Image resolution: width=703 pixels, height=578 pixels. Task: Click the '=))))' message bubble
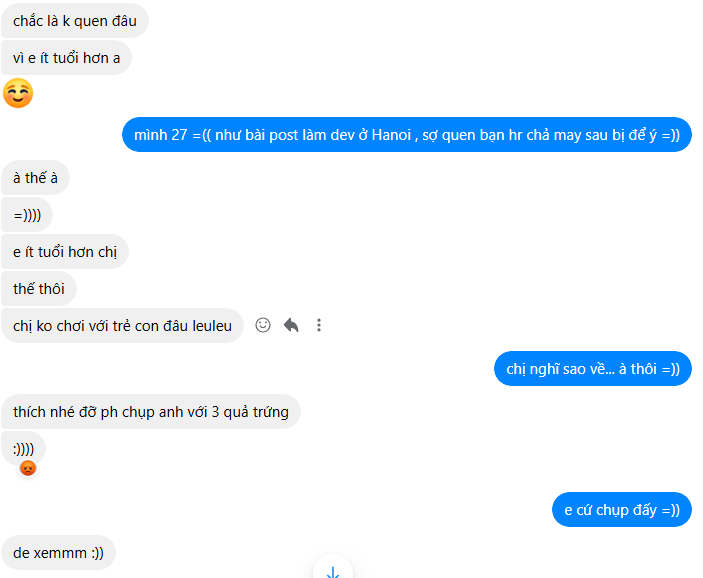pyautogui.click(x=27, y=215)
